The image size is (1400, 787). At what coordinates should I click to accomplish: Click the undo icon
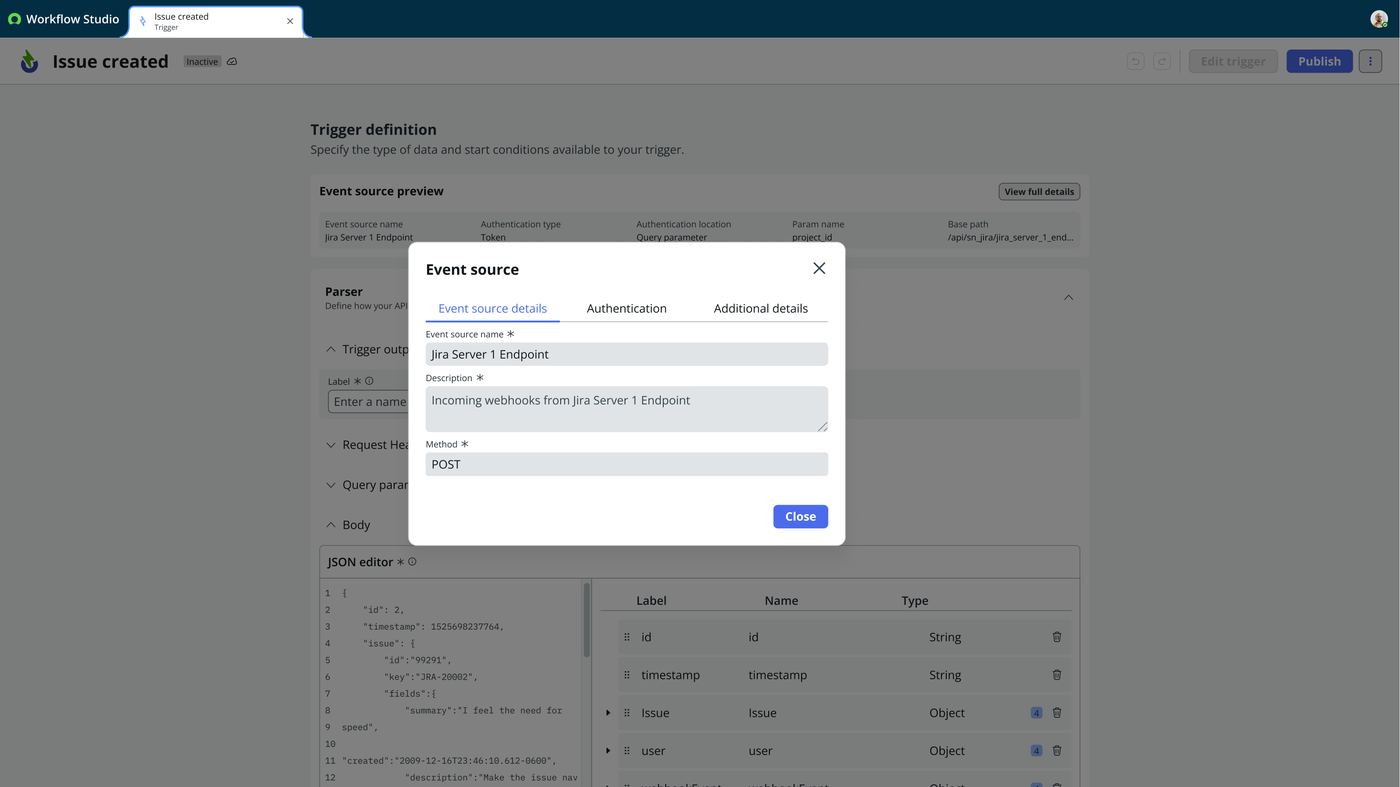coord(1135,61)
